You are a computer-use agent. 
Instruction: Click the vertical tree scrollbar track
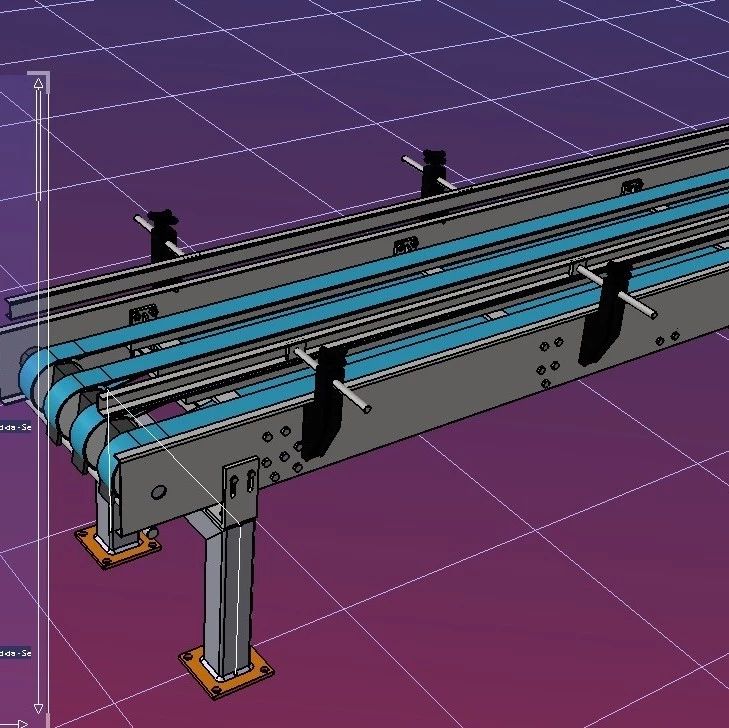point(39,395)
